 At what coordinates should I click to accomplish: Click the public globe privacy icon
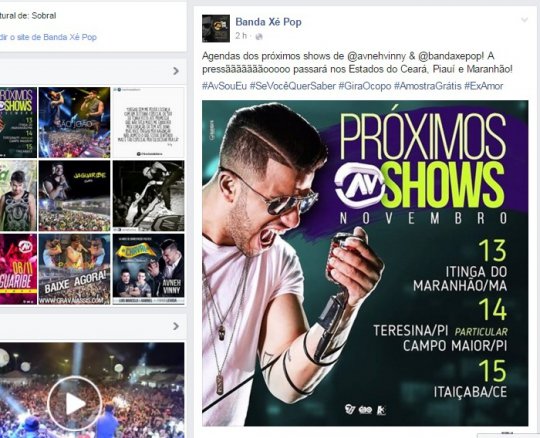pyautogui.click(x=259, y=36)
